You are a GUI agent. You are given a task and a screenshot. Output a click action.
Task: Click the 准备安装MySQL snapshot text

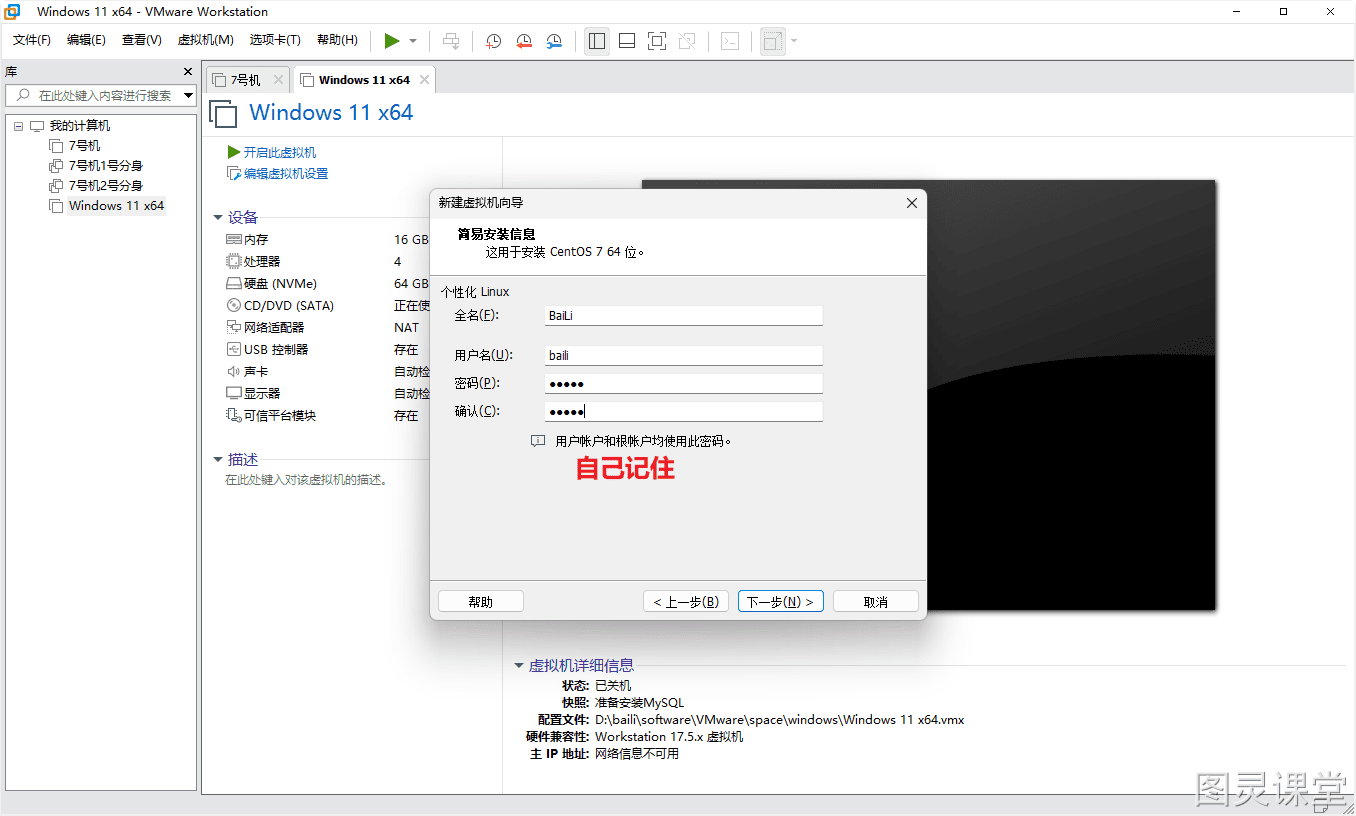(x=639, y=702)
